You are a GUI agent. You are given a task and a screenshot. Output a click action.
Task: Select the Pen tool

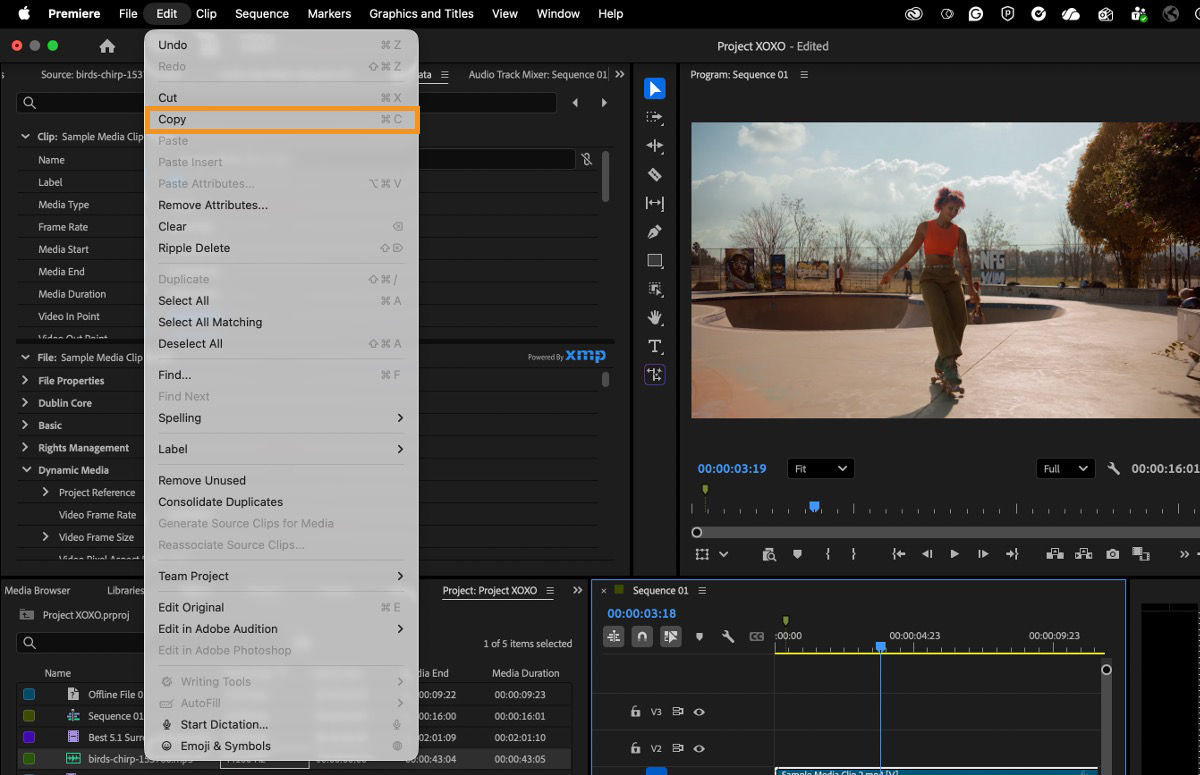655,231
